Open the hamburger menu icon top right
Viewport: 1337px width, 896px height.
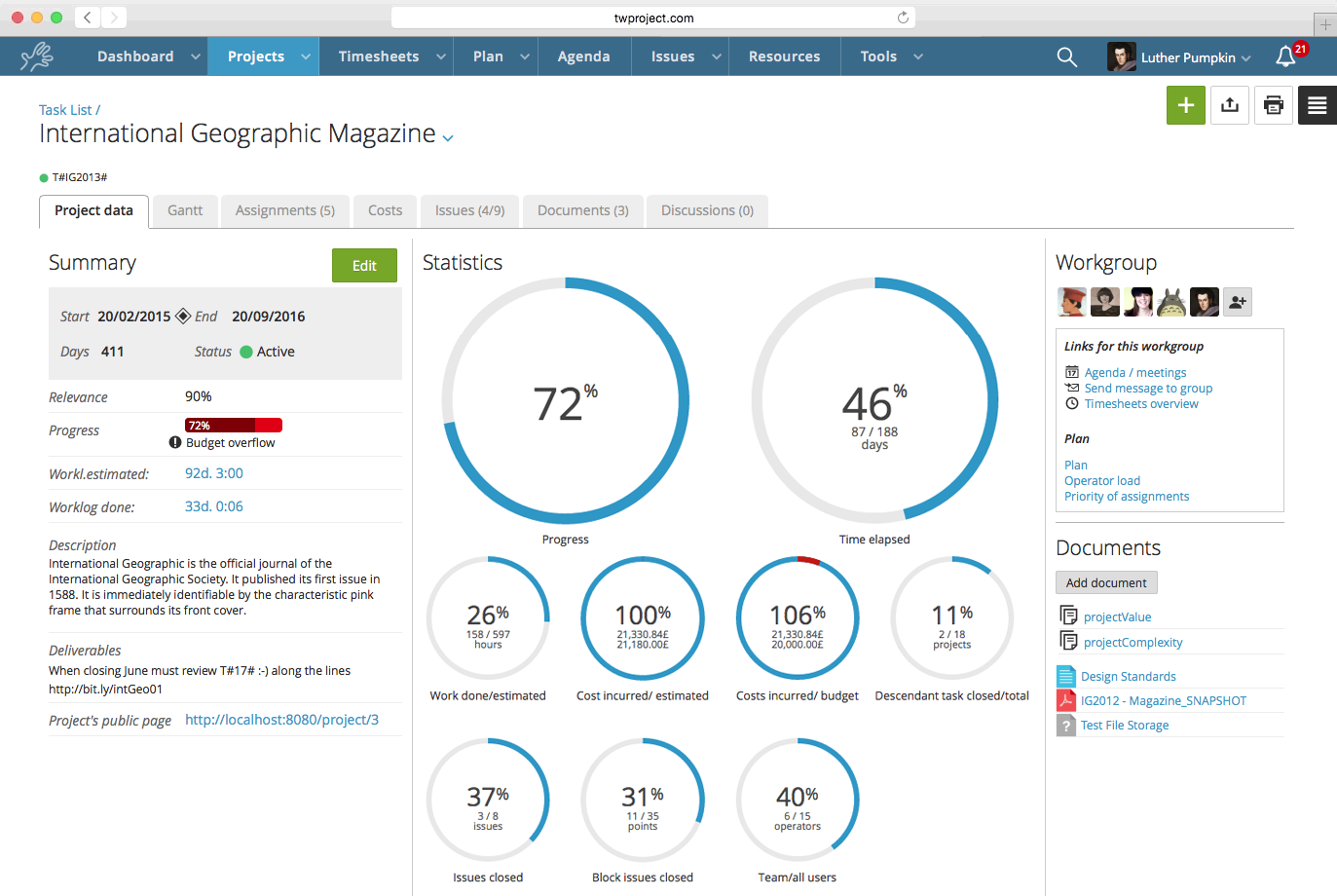pyautogui.click(x=1317, y=105)
